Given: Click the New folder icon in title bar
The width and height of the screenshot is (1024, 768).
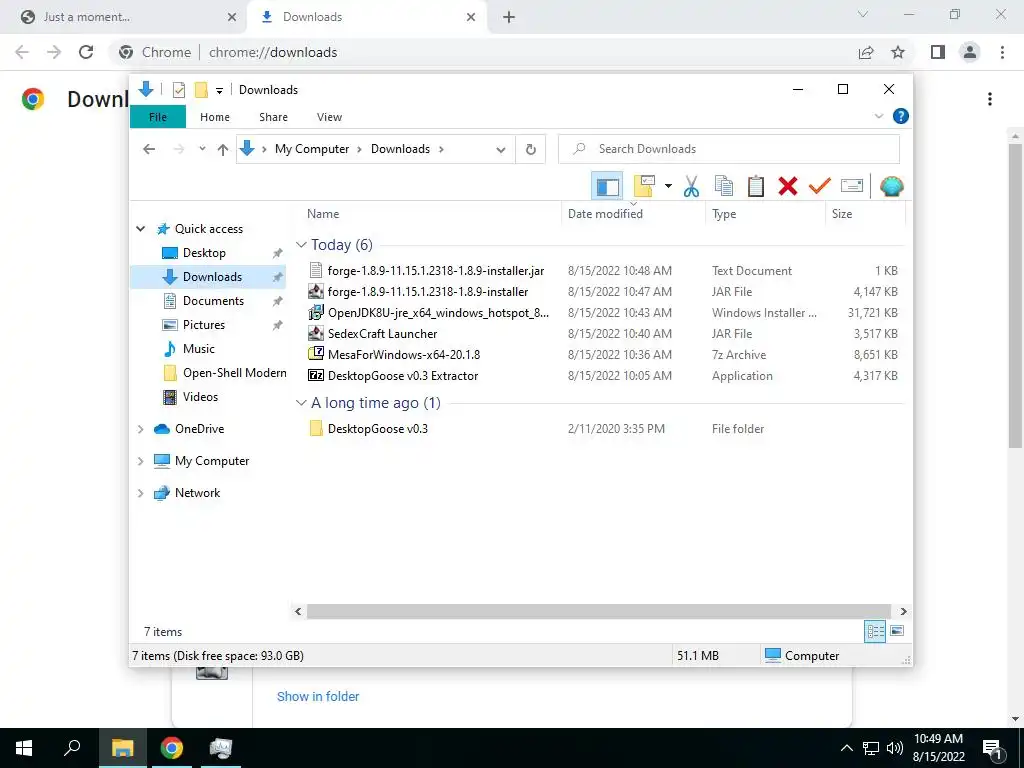Looking at the screenshot, I should point(201,89).
